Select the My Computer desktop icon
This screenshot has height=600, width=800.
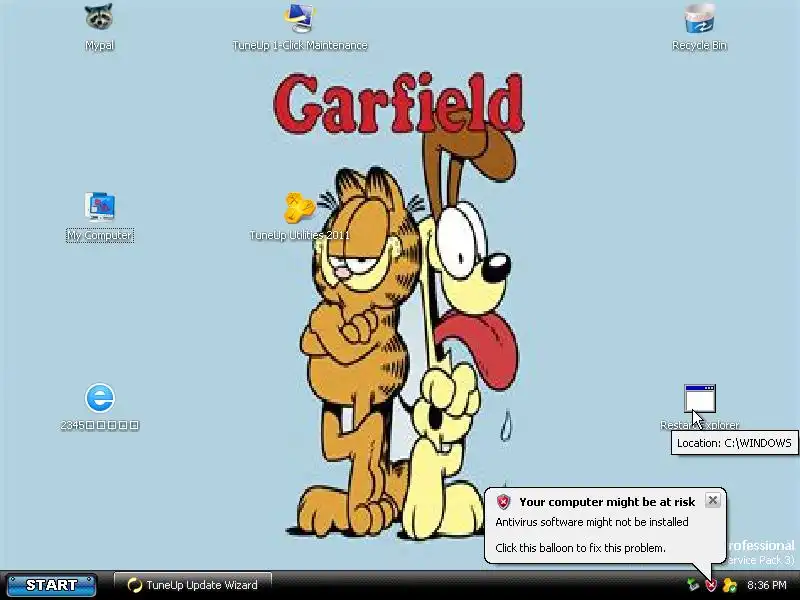(100, 207)
